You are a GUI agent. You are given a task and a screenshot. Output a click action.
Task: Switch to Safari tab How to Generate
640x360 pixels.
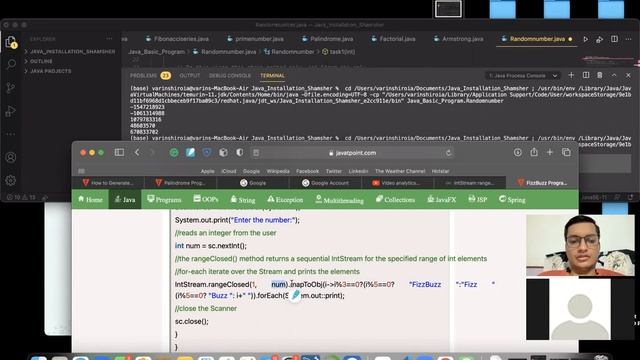coord(108,183)
